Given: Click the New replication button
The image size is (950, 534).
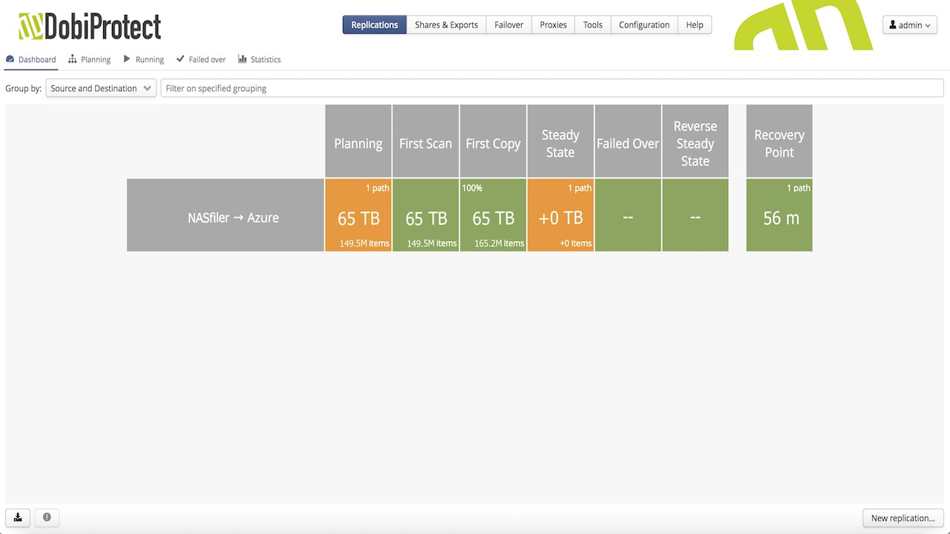Looking at the screenshot, I should pos(903,518).
